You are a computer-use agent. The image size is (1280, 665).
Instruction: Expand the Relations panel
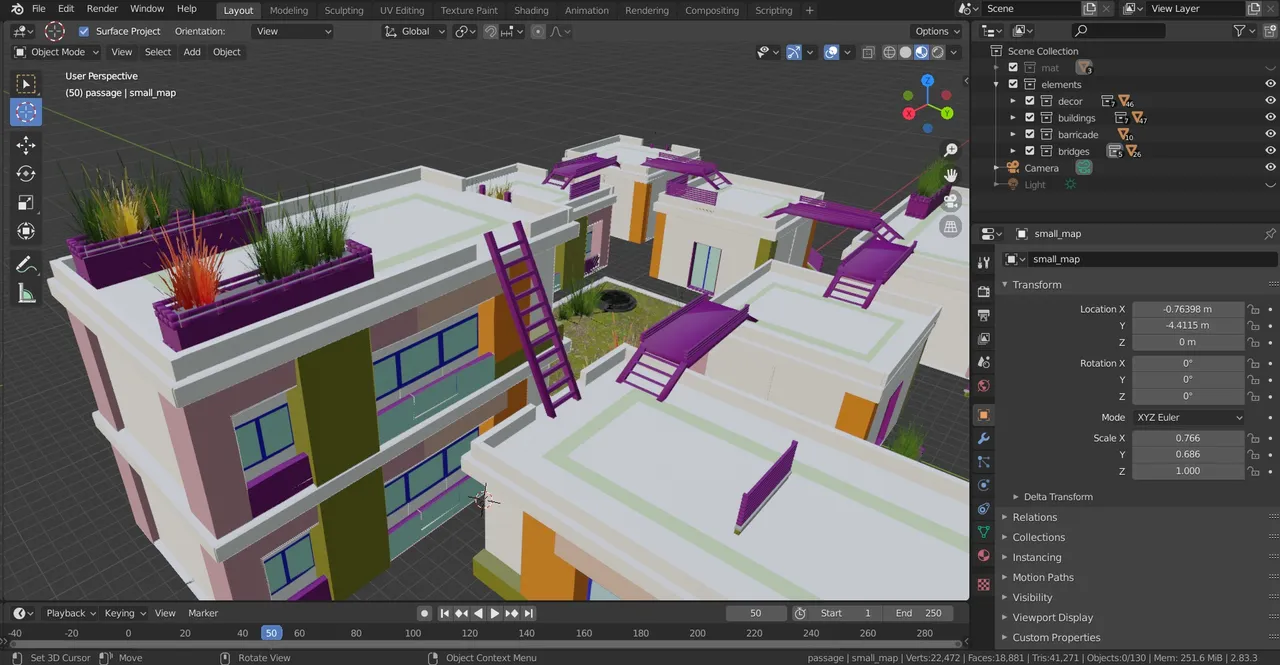click(1034, 517)
